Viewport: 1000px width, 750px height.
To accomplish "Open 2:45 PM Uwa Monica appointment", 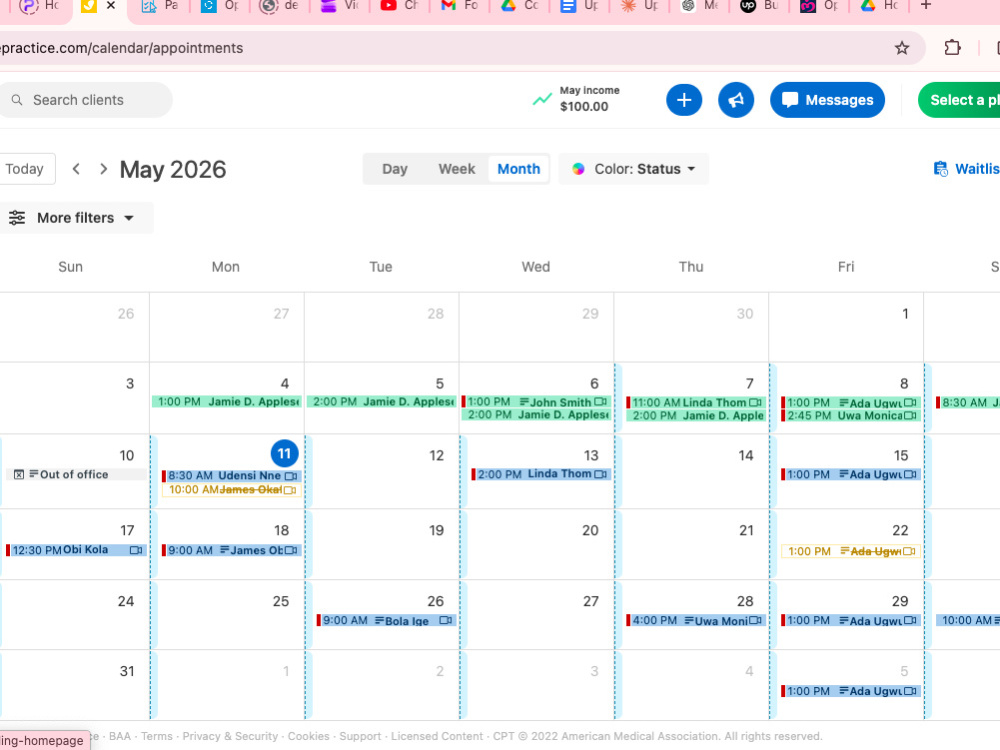I will [851, 416].
